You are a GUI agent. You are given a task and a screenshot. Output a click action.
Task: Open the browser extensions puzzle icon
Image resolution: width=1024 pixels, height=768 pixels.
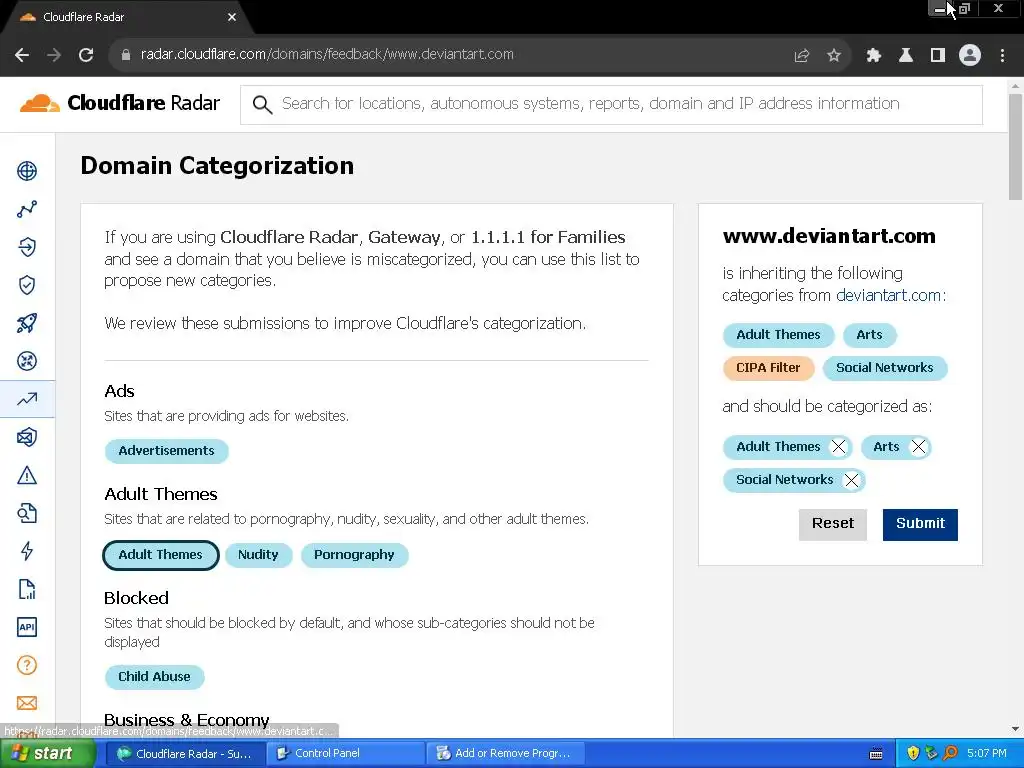(x=873, y=56)
